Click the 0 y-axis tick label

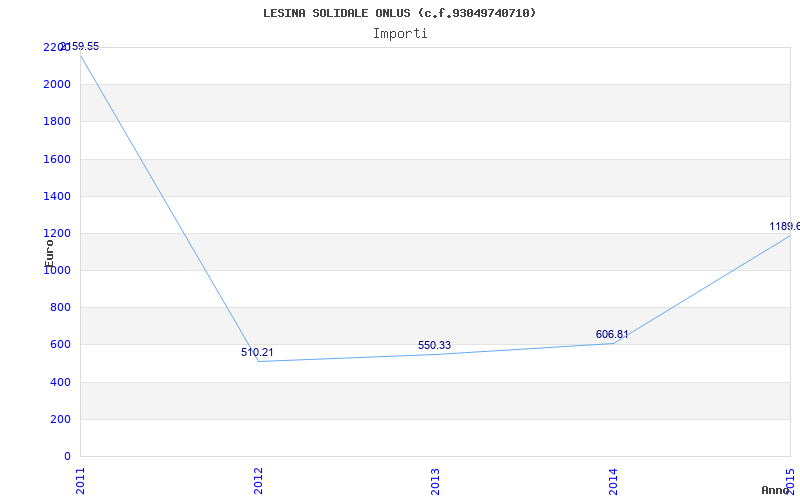[x=67, y=456]
